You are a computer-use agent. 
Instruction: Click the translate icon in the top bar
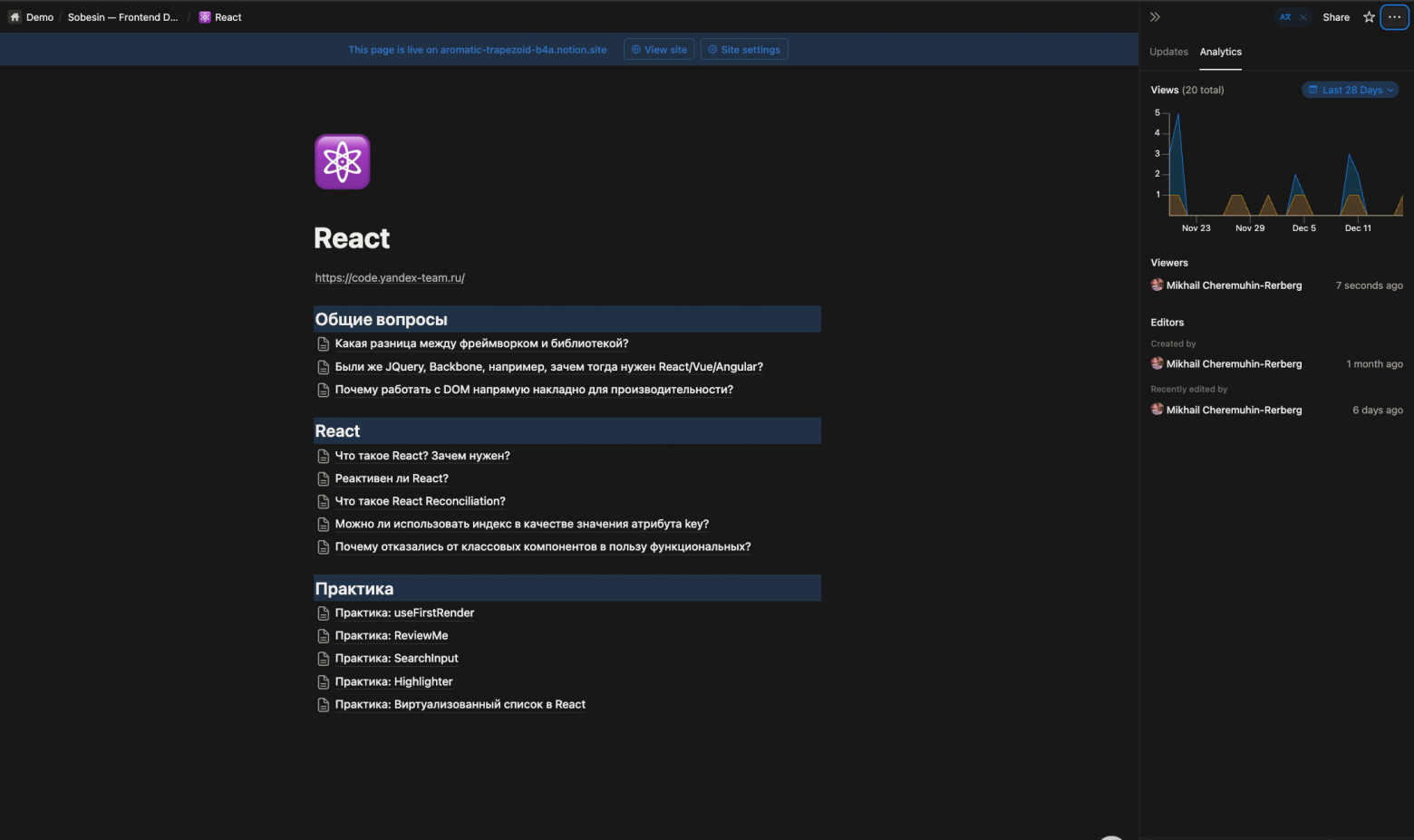(1285, 17)
